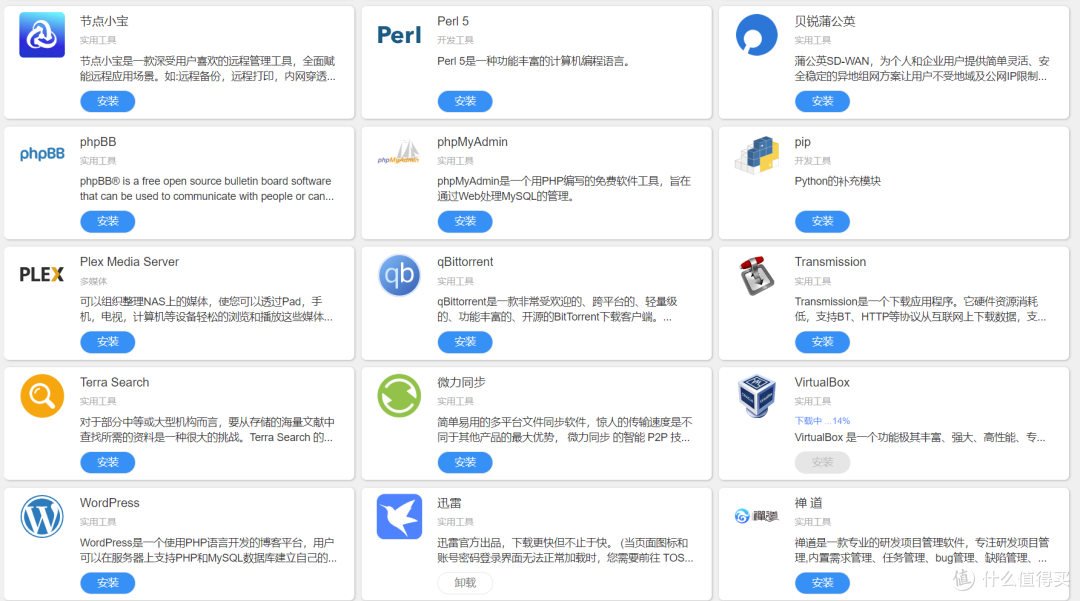The image size is (1080, 601).
Task: Click the 实用工具 category under Transmission
Action: pyautogui.click(x=813, y=281)
